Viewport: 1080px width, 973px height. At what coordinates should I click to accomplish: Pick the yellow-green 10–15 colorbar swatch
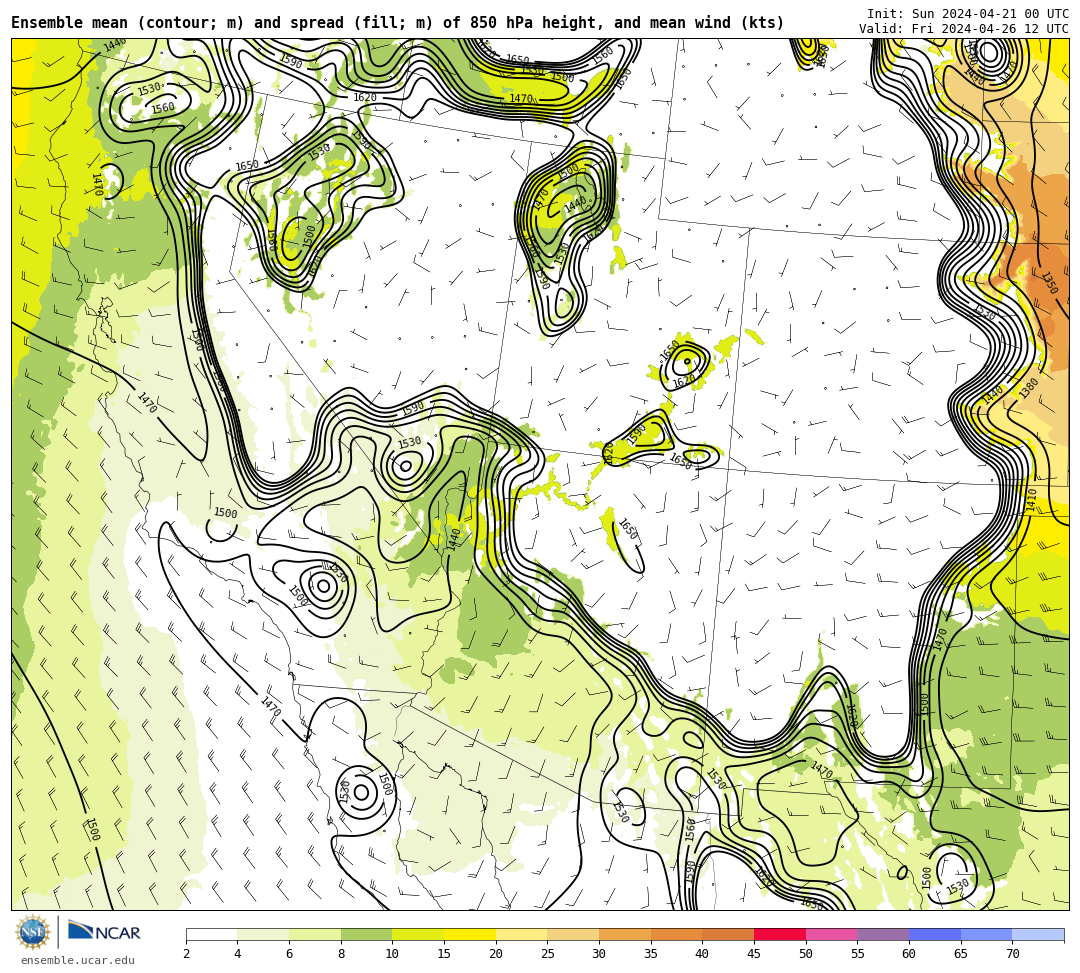(x=418, y=934)
